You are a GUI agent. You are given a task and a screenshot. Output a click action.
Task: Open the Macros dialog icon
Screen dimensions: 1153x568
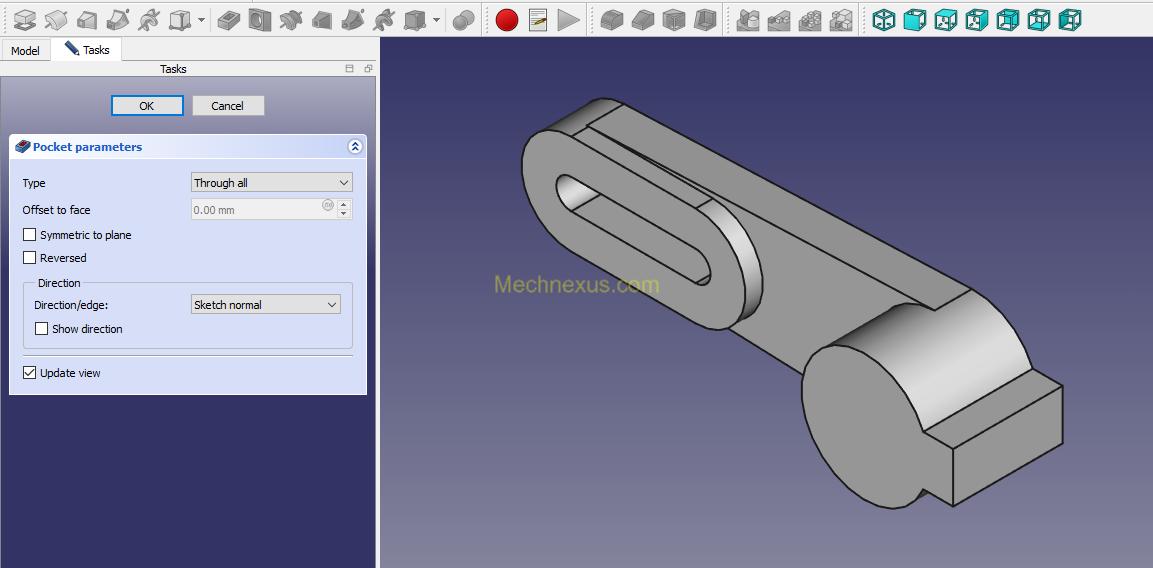click(538, 20)
